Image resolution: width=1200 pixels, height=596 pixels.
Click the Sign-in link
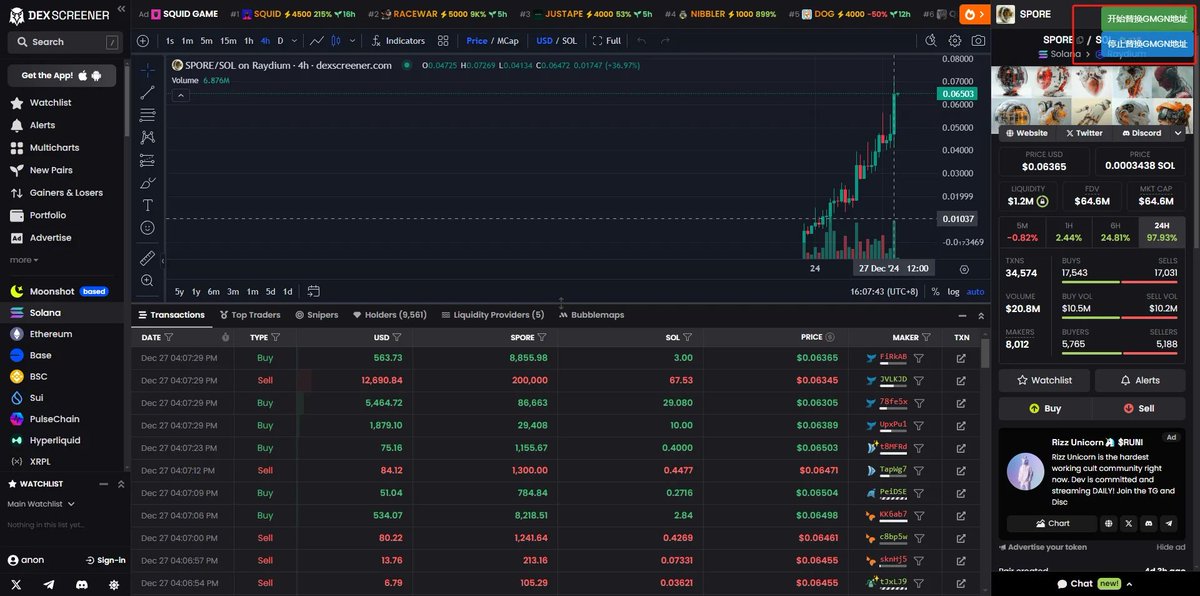pyautogui.click(x=105, y=560)
